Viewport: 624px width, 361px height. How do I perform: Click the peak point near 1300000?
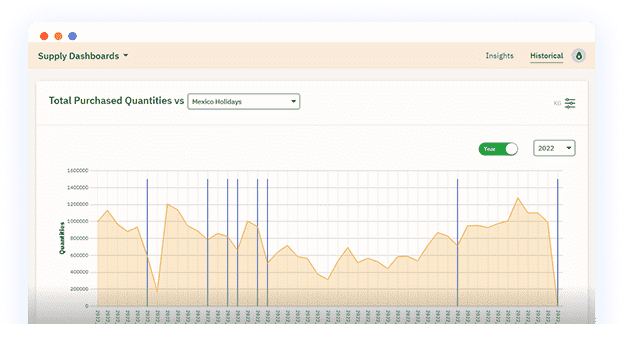[518, 198]
